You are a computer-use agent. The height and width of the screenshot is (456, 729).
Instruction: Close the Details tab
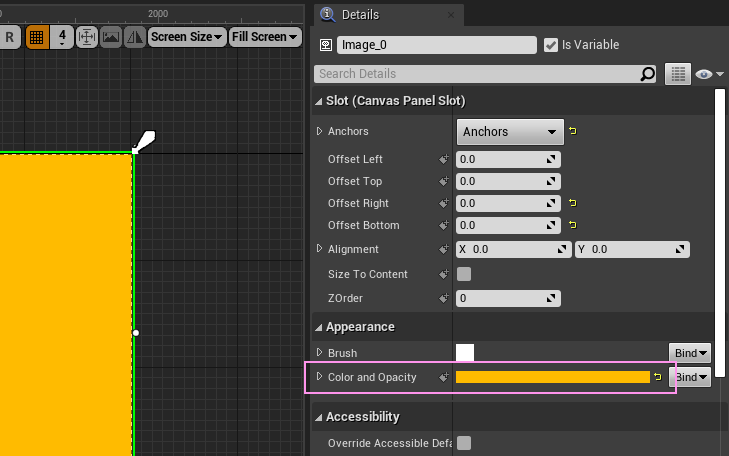[x=451, y=15]
